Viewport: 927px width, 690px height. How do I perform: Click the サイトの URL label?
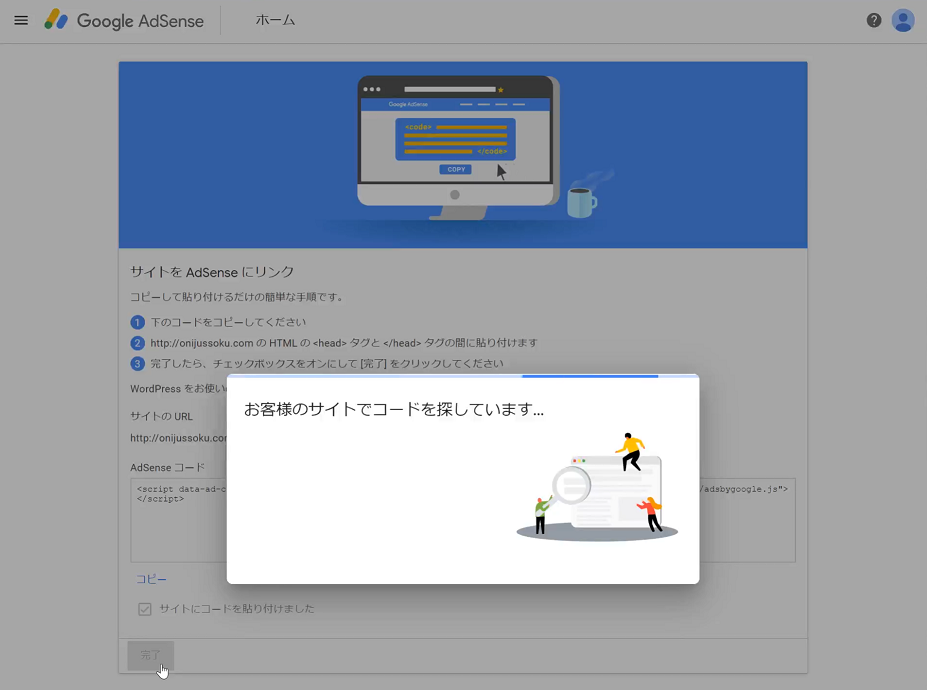161,416
